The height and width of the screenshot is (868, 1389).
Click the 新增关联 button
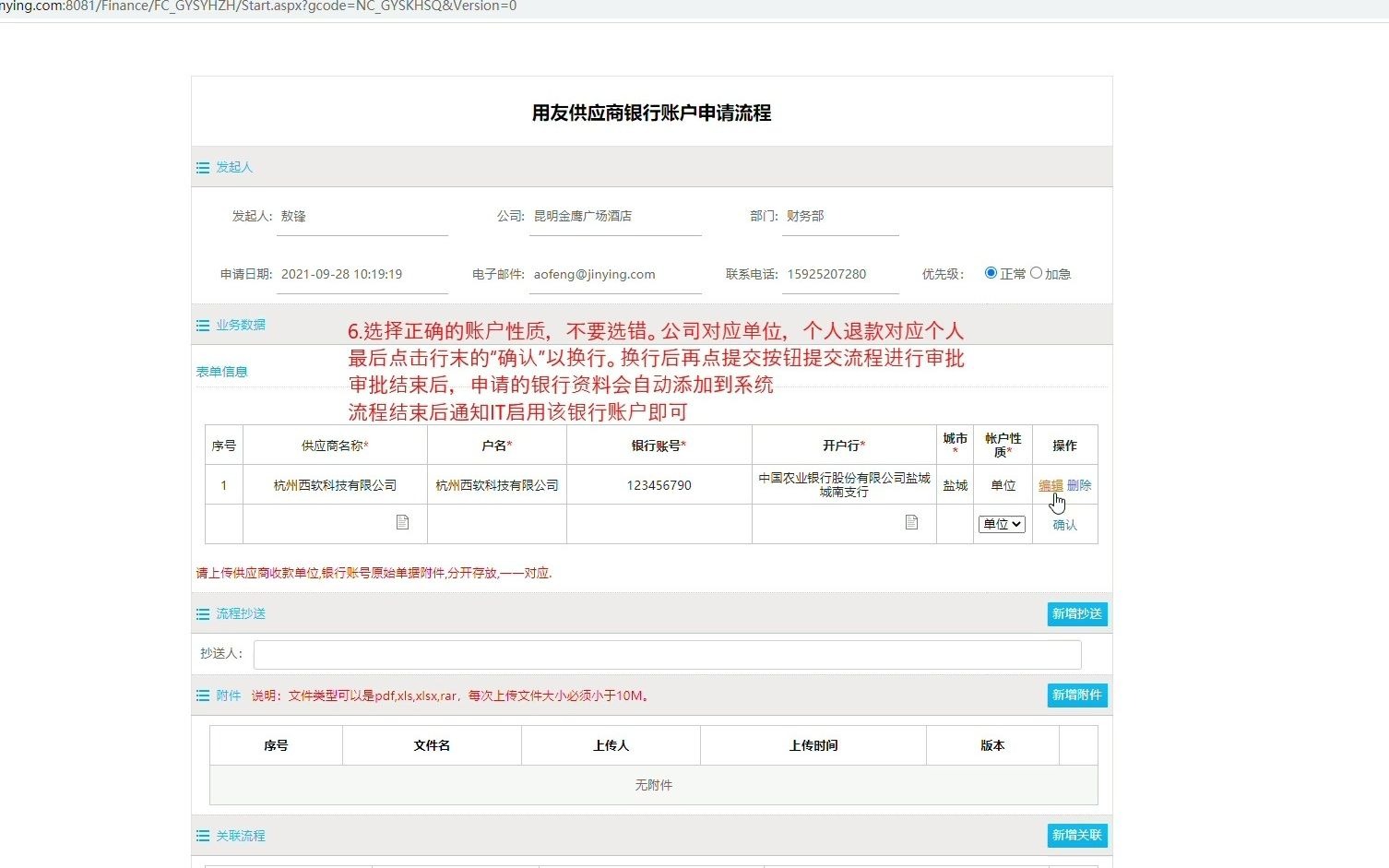tap(1077, 836)
